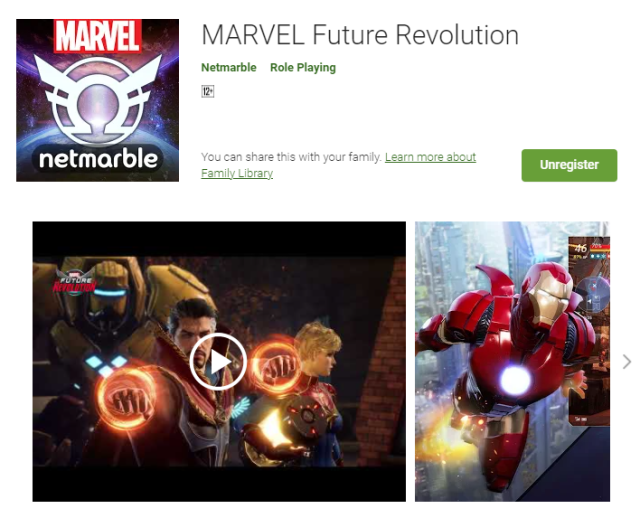This screenshot has width=640, height=518.
Task: Open the Learn more about Family Library link
Action: pyautogui.click(x=338, y=165)
